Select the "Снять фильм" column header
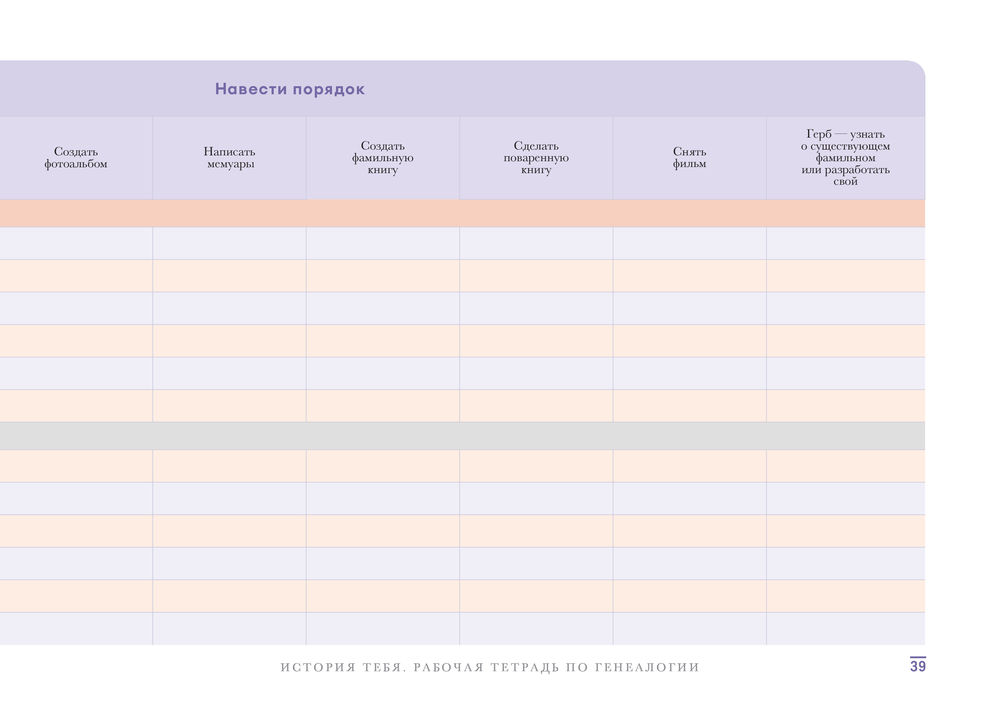 [689, 158]
